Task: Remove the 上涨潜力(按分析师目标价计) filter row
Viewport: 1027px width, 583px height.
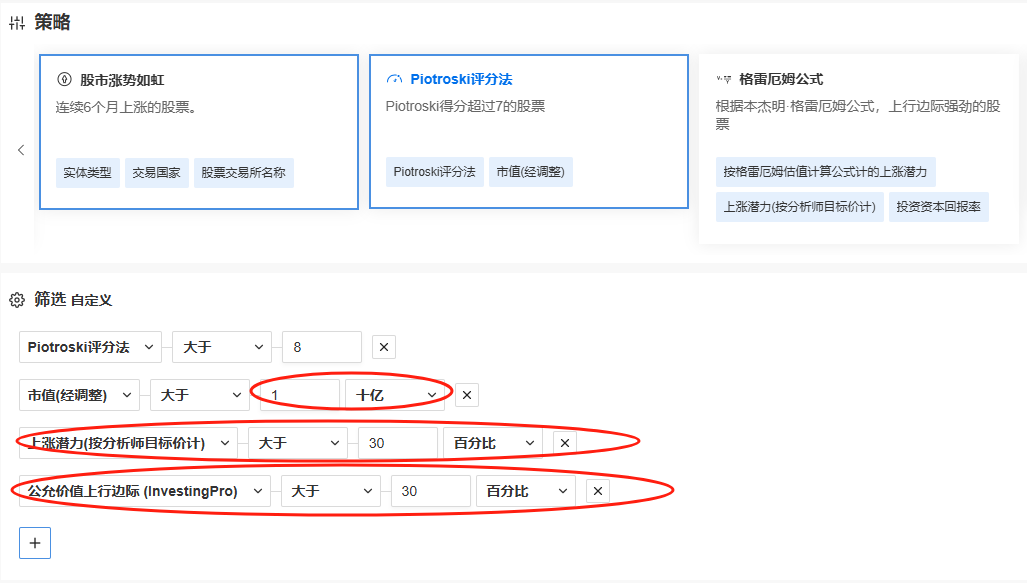Action: [564, 443]
